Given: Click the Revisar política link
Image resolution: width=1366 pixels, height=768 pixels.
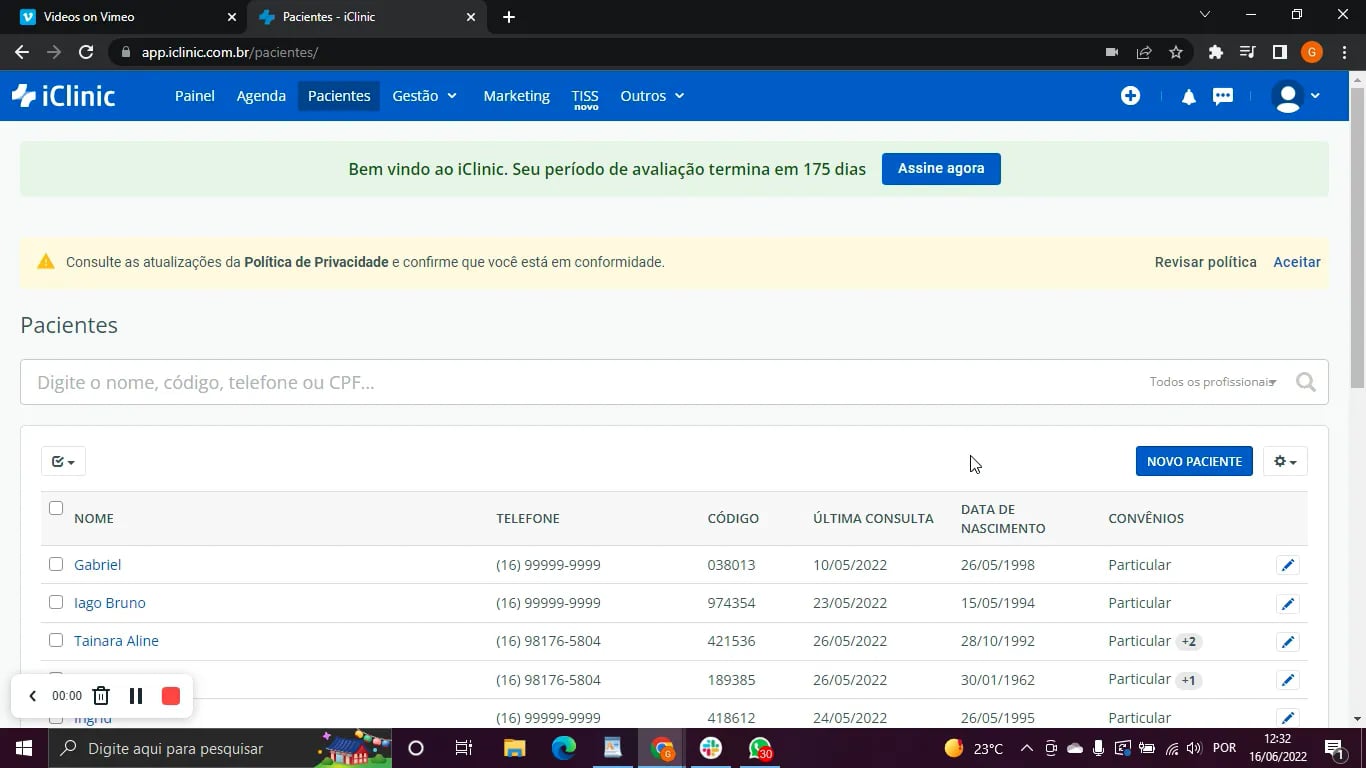Looking at the screenshot, I should click(1205, 262).
